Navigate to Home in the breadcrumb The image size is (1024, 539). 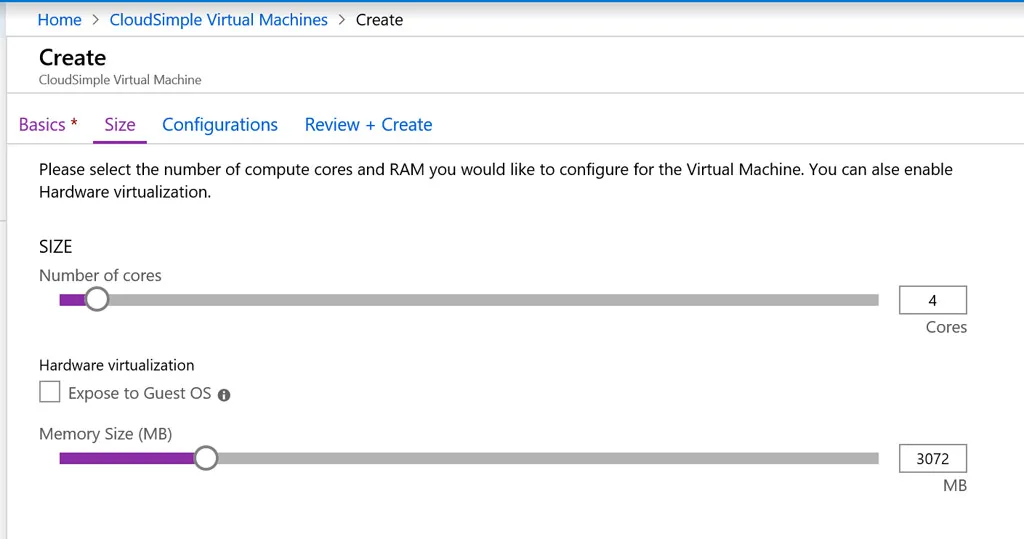click(59, 20)
